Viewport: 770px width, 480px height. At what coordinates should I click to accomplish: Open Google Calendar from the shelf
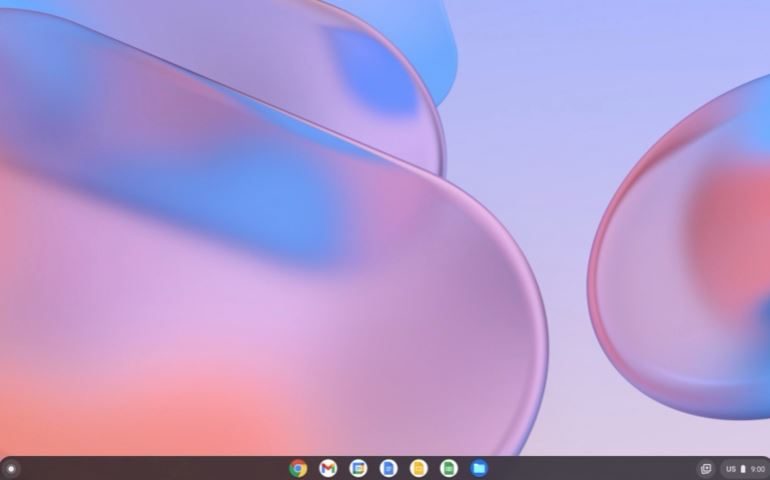(x=358, y=468)
